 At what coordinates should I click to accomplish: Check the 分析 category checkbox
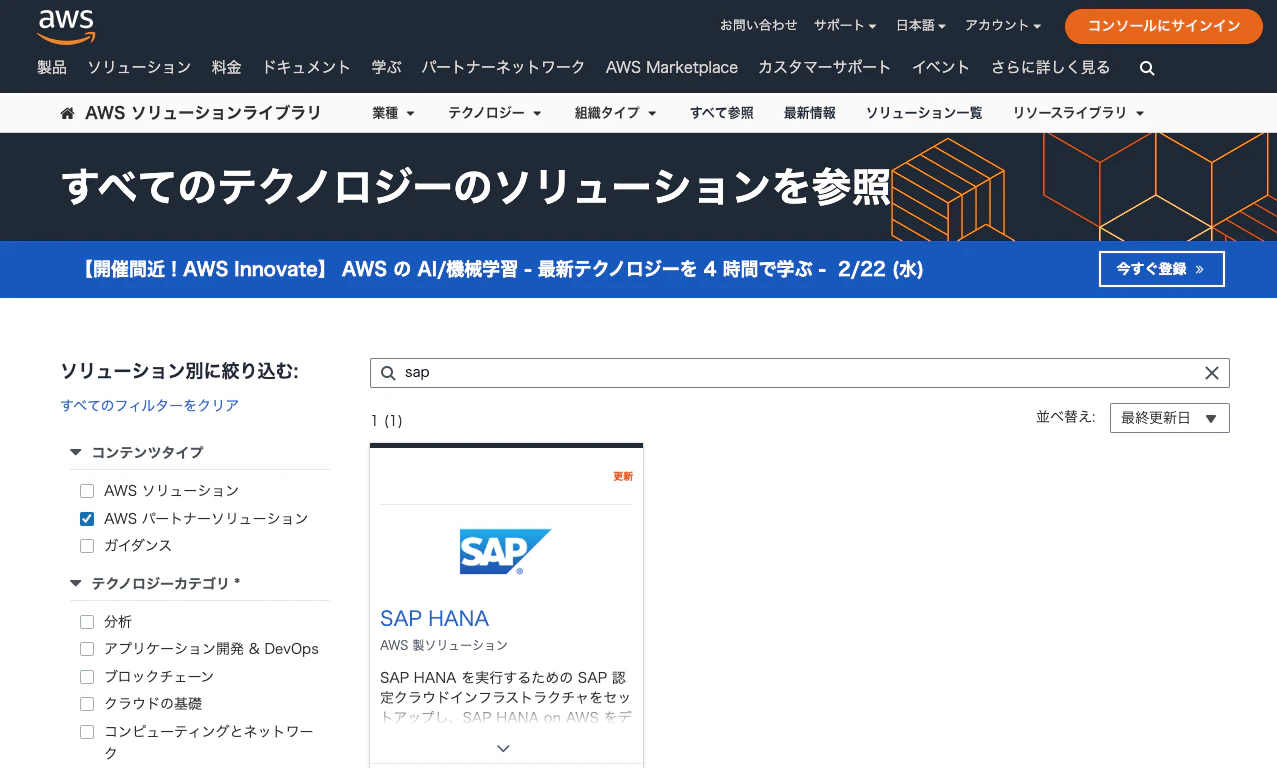click(x=87, y=622)
